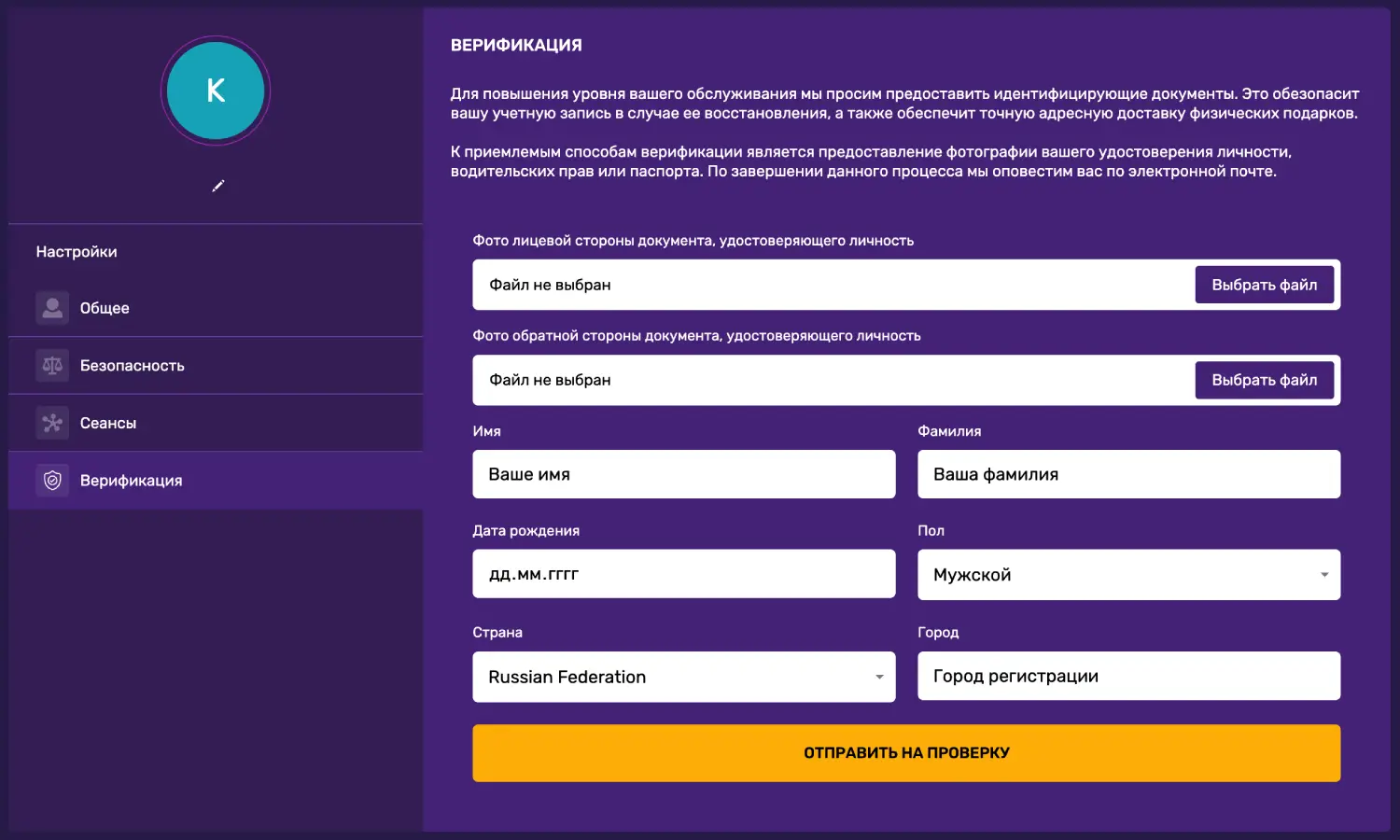The width and height of the screenshot is (1400, 840).
Task: Click the Город регистрации input field
Action: click(x=1129, y=676)
